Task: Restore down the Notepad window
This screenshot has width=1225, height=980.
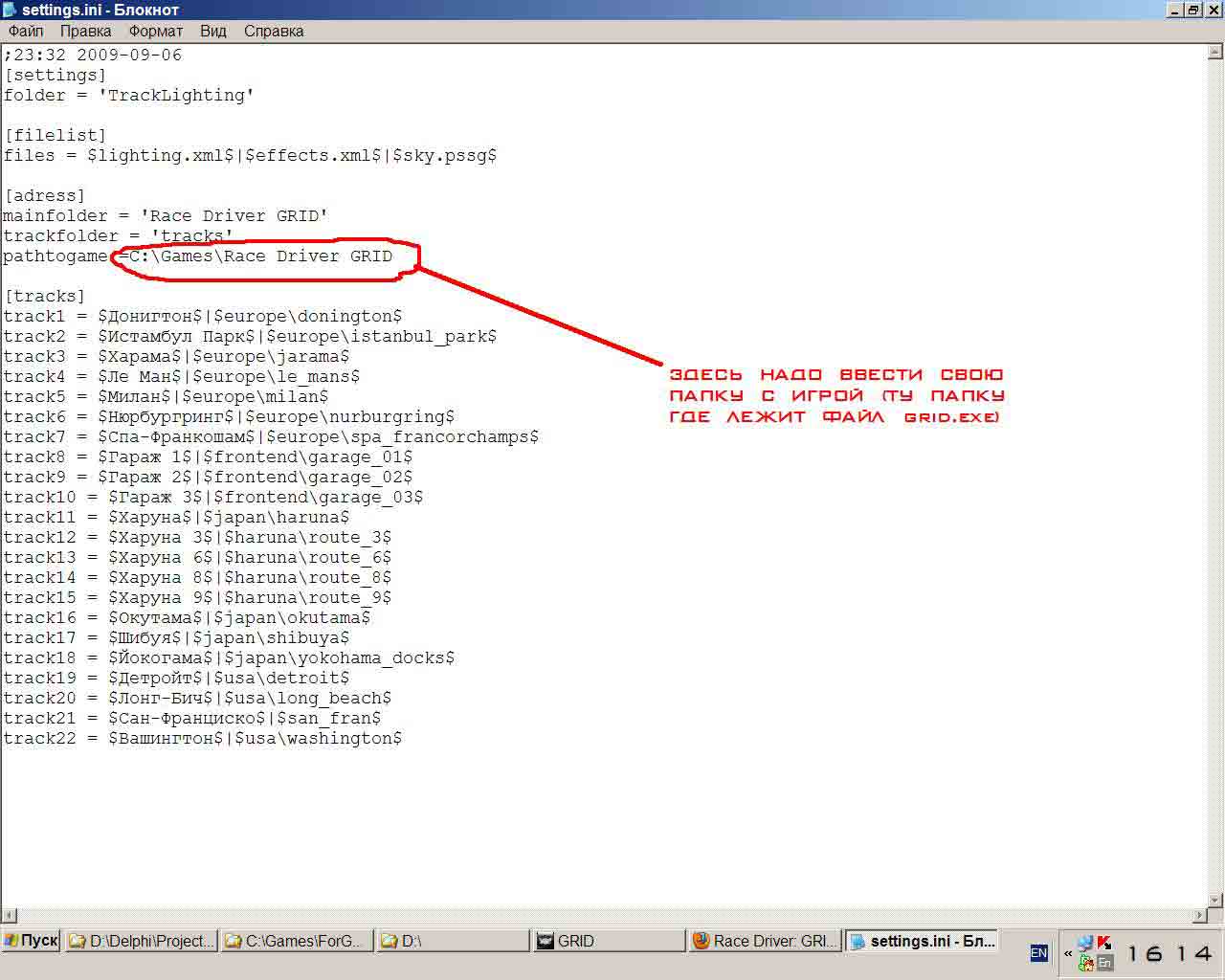Action: 1193,10
